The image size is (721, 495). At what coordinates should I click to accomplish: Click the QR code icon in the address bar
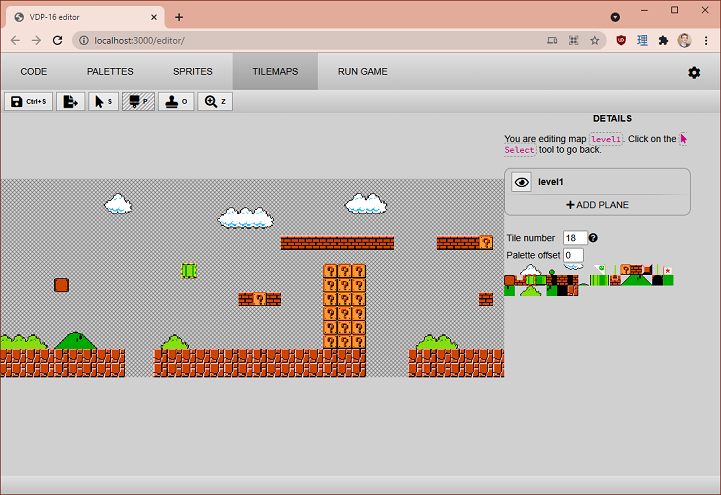(x=573, y=40)
